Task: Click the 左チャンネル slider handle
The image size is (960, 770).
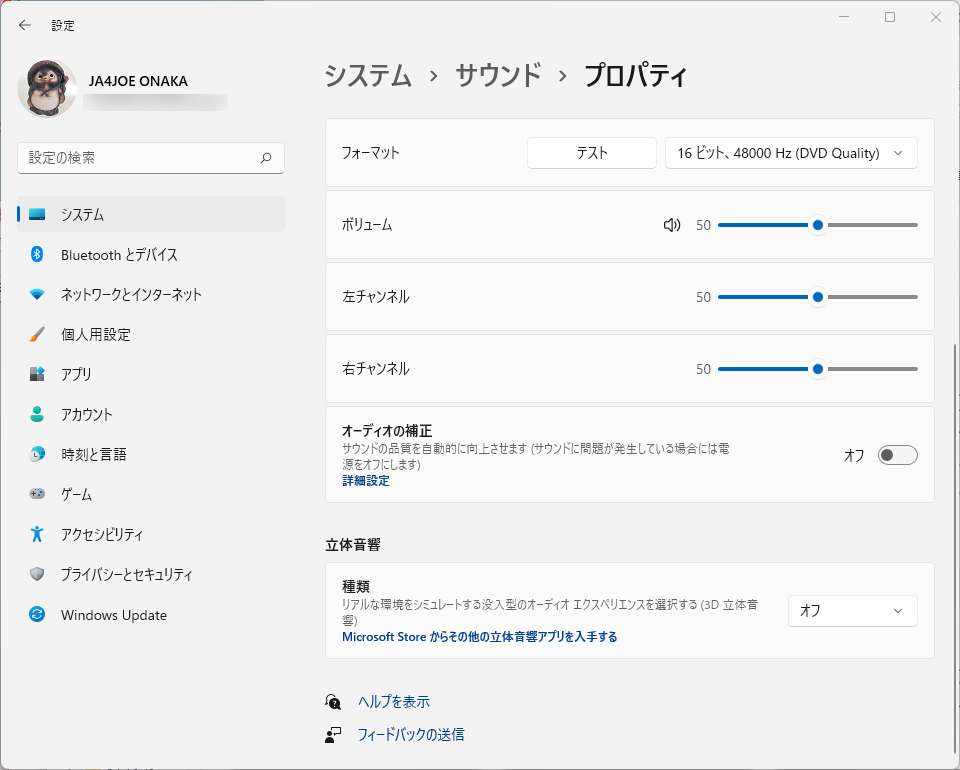Action: [x=818, y=297]
